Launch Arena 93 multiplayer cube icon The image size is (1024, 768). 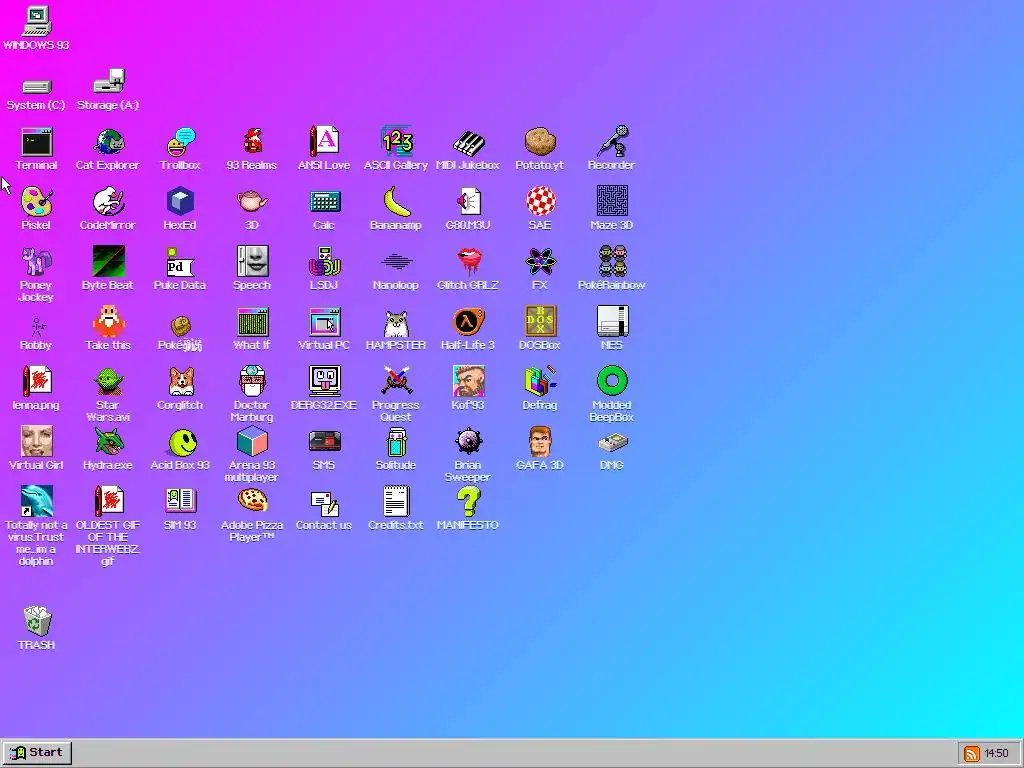click(x=252, y=442)
